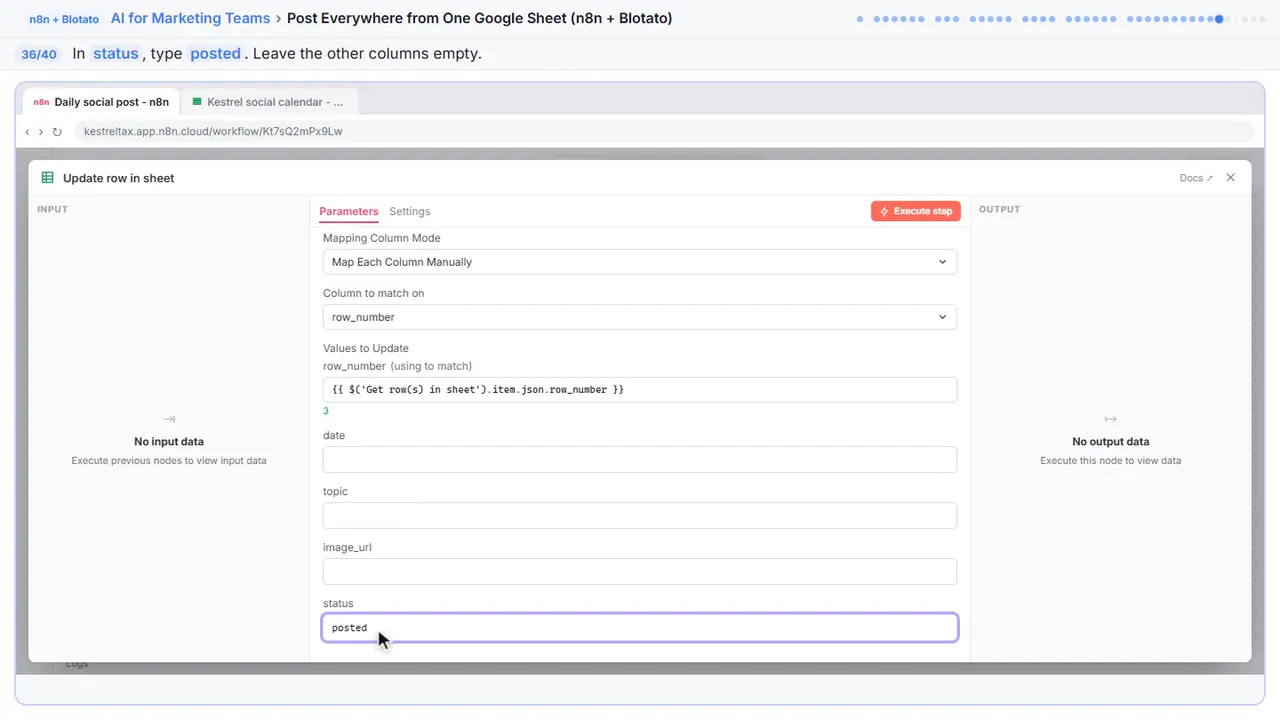Click the highlighted current step progress dot
Image resolution: width=1280 pixels, height=720 pixels.
(1219, 19)
